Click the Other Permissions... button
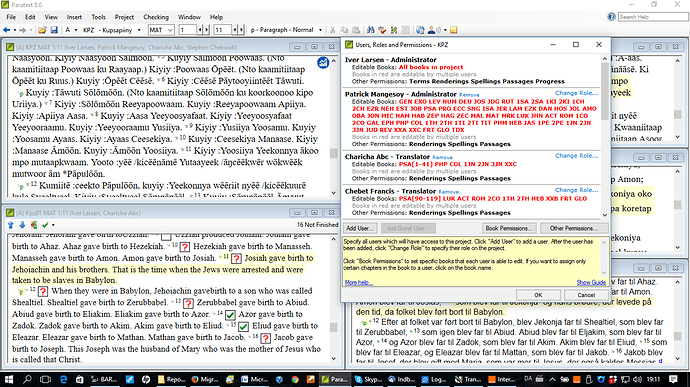Image resolution: width=690 pixels, height=387 pixels. pyautogui.click(x=573, y=228)
